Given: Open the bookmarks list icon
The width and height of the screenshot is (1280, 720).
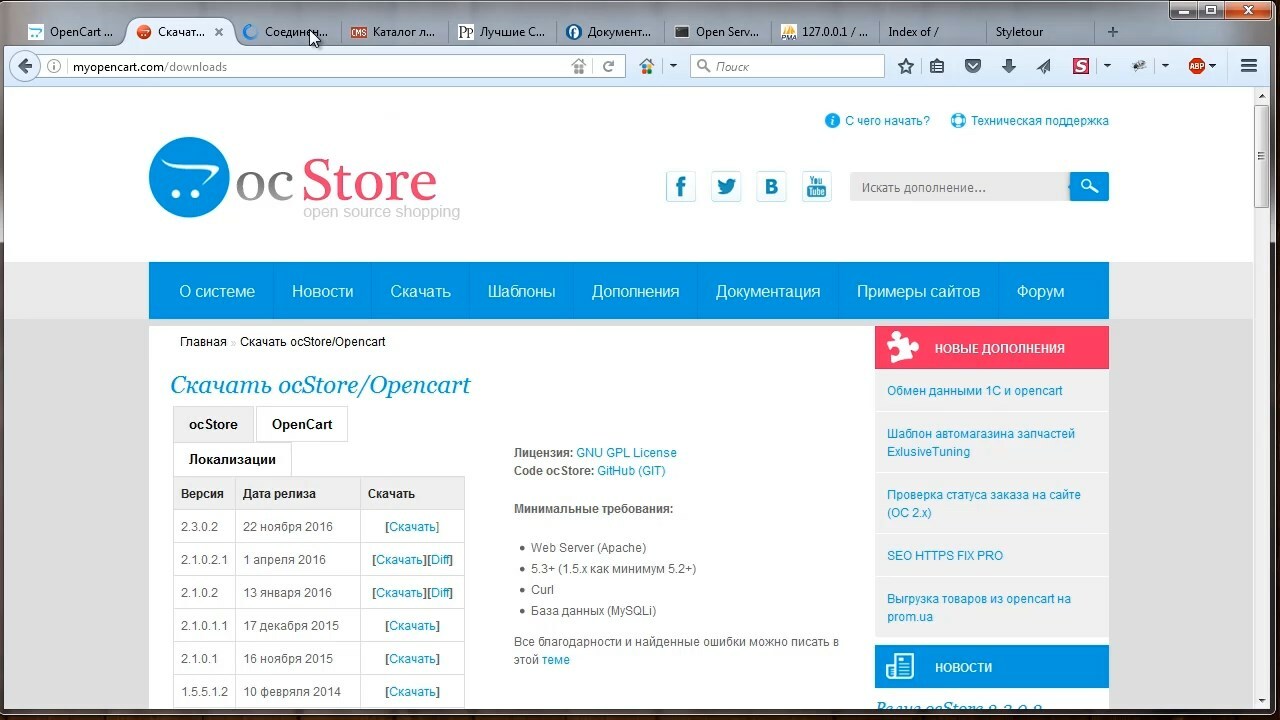Looking at the screenshot, I should pyautogui.click(x=937, y=67).
